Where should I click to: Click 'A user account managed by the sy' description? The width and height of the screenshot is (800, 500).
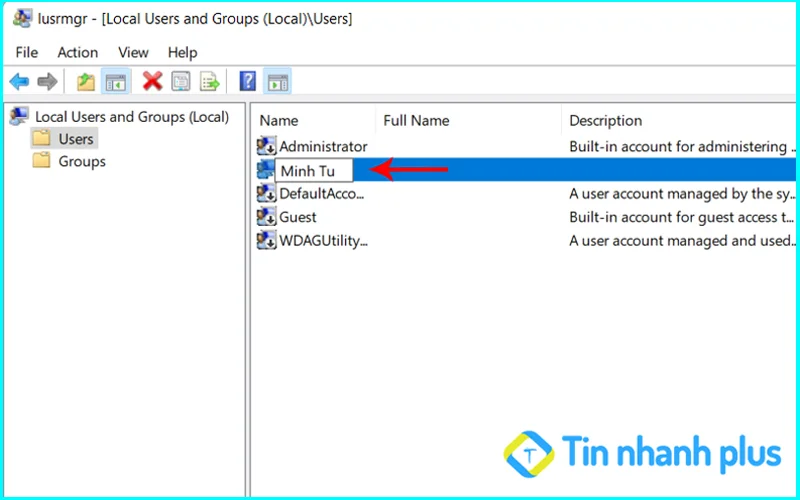pos(682,194)
